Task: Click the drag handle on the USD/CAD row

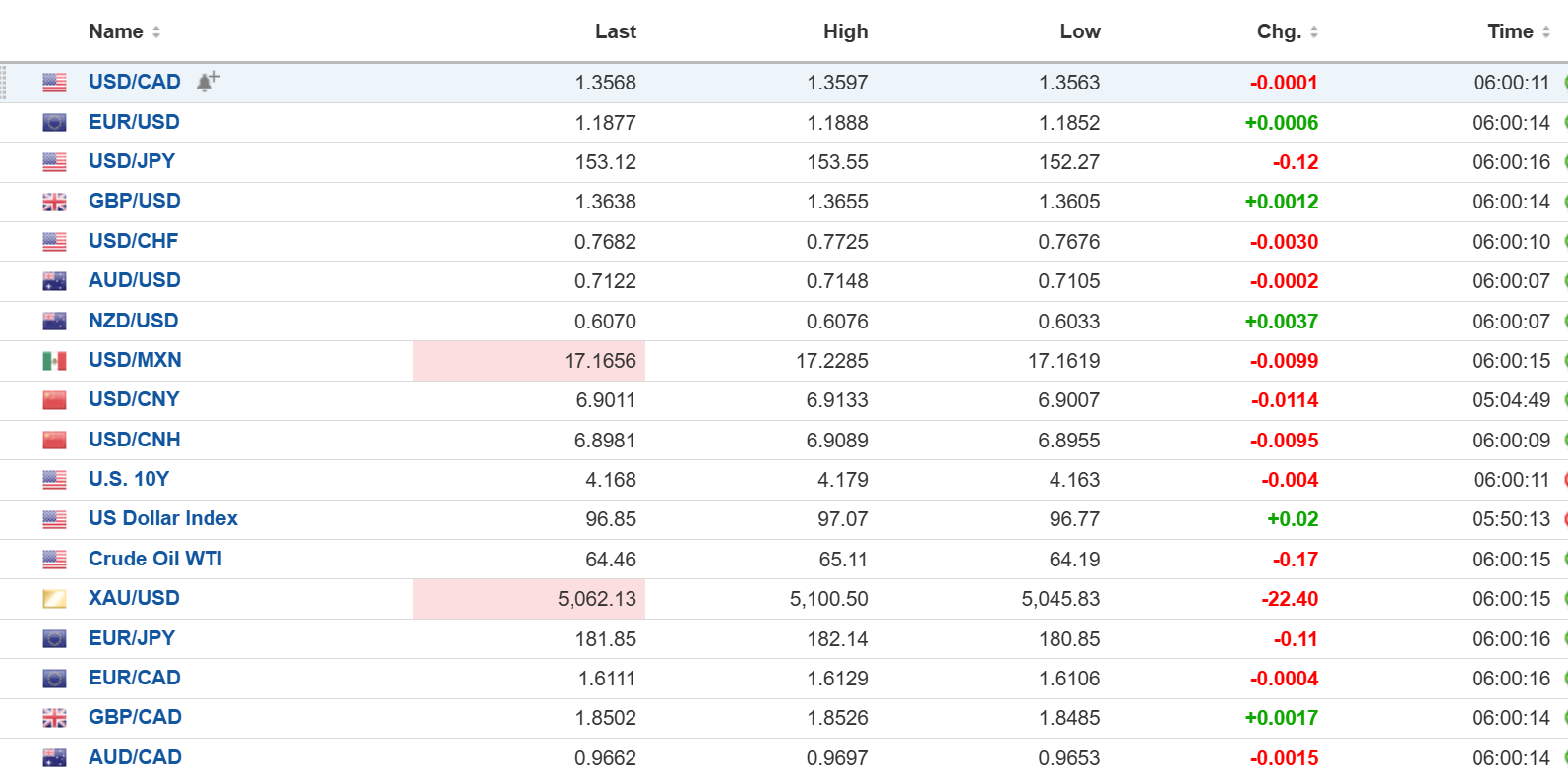Action: coord(4,83)
